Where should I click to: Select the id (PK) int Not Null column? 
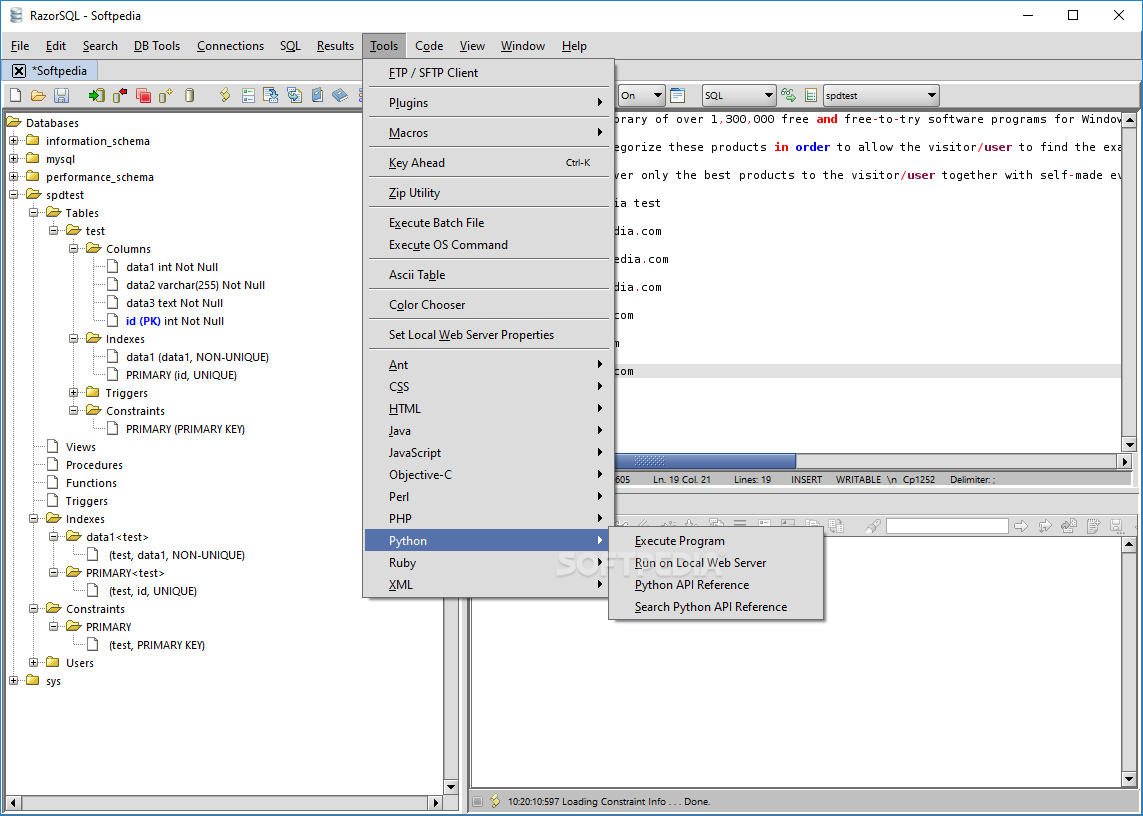point(174,321)
